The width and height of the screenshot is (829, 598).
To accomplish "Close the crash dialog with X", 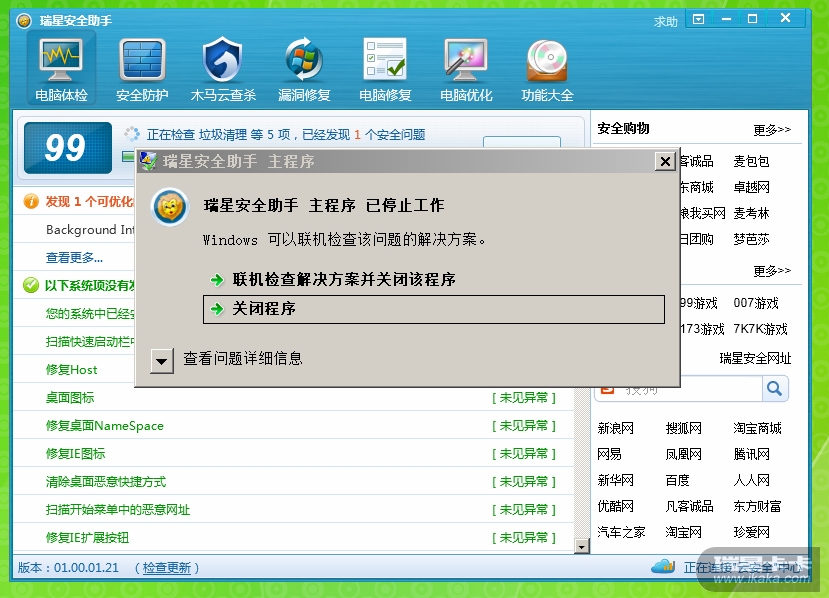I will point(665,161).
